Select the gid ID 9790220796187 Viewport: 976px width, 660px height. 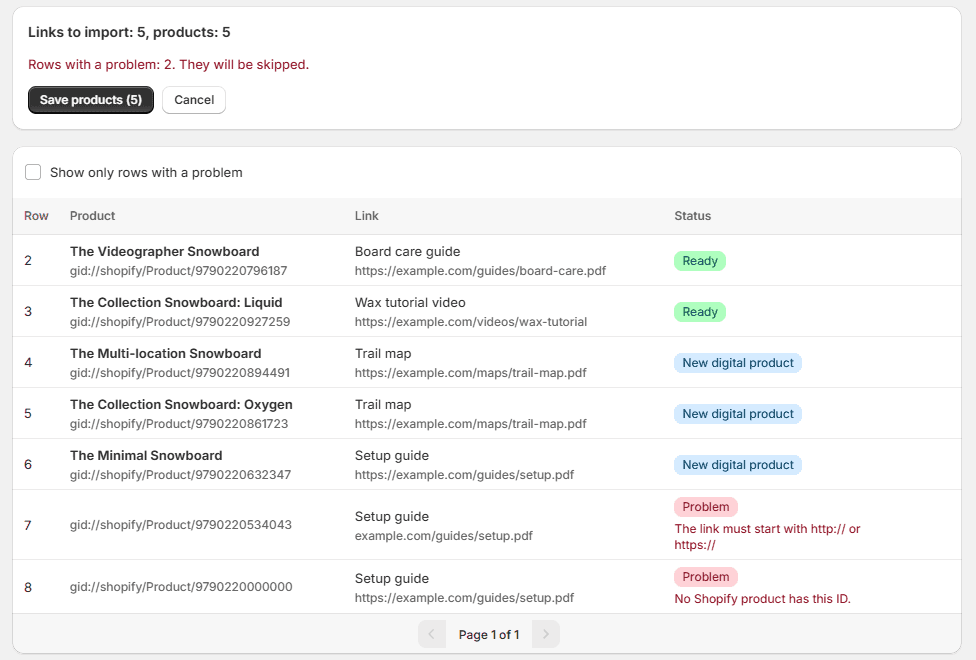[x=179, y=271]
